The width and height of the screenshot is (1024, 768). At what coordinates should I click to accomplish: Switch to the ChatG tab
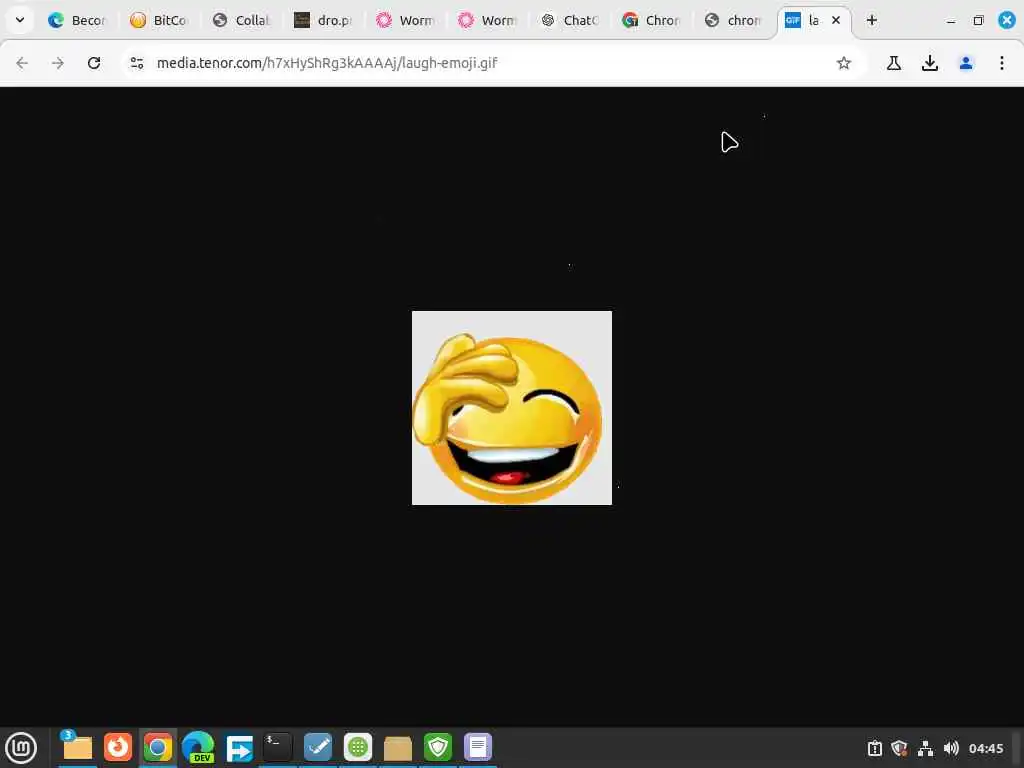(569, 20)
